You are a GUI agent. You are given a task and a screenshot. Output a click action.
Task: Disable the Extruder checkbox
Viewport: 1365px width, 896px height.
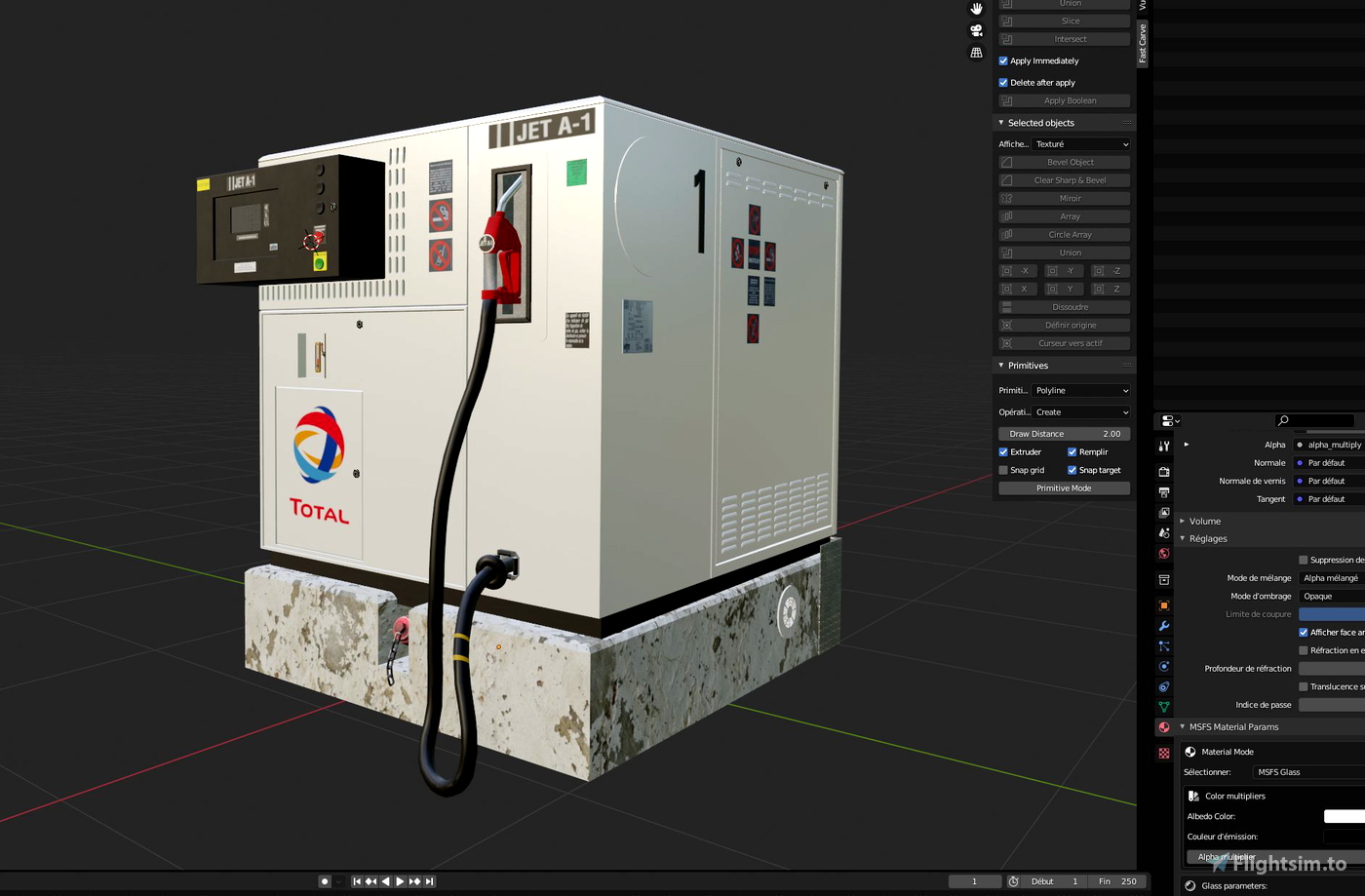click(1003, 452)
